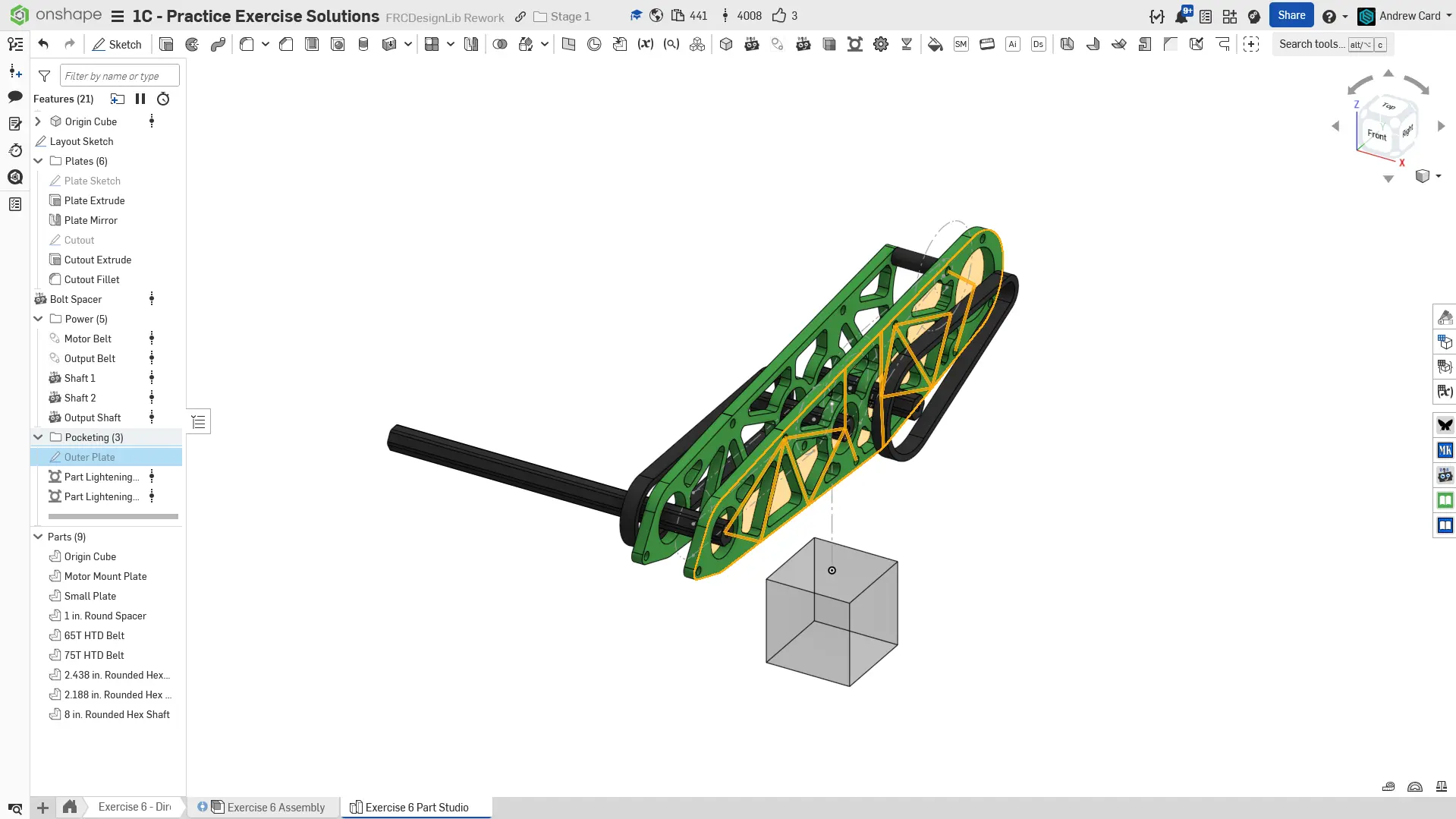Viewport: 1456px width, 819px height.
Task: Select the Revolve tool
Action: [192, 44]
